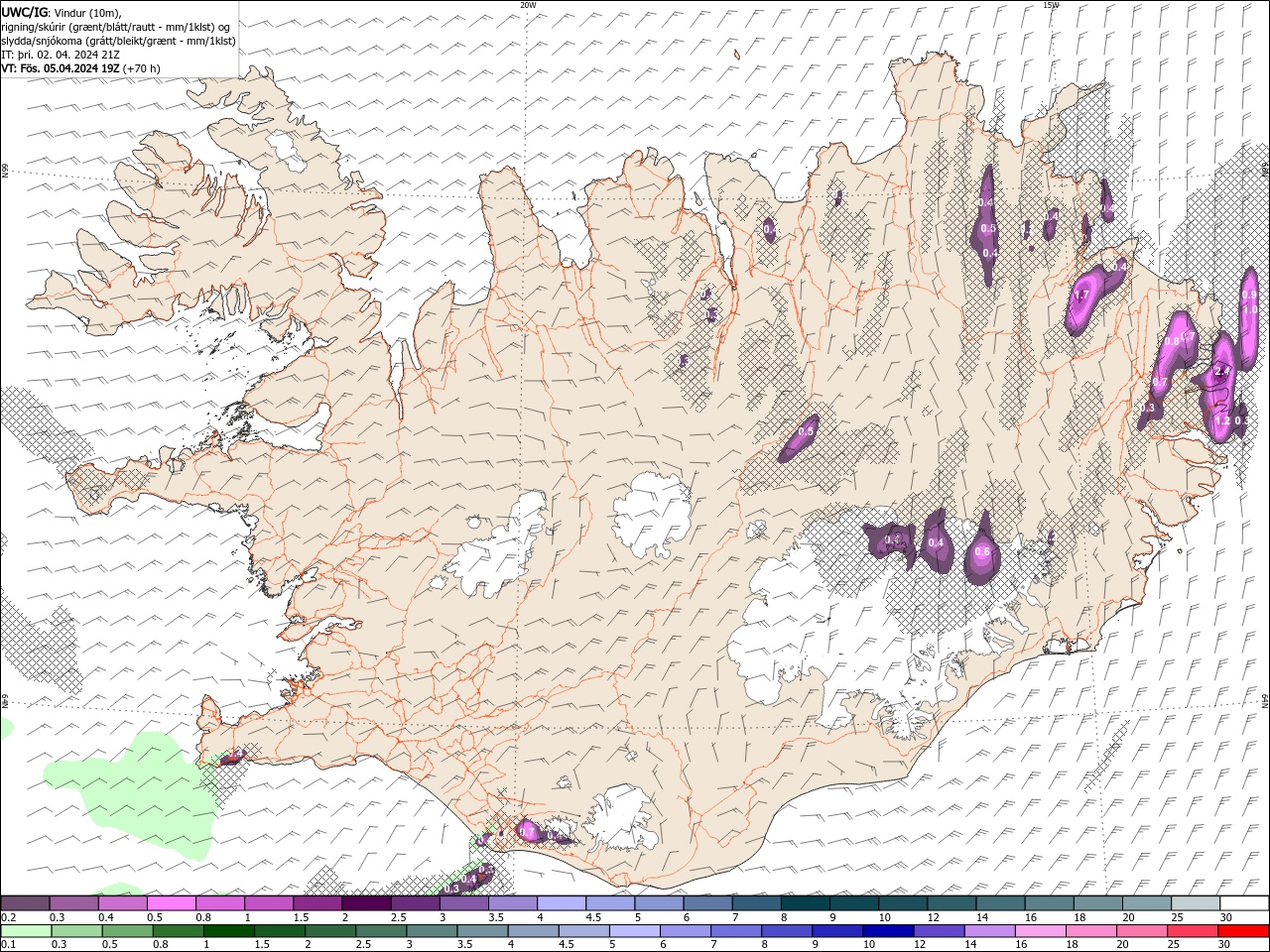Select the light gray 25 snow scale swatch
1270x952 pixels.
tap(1196, 903)
